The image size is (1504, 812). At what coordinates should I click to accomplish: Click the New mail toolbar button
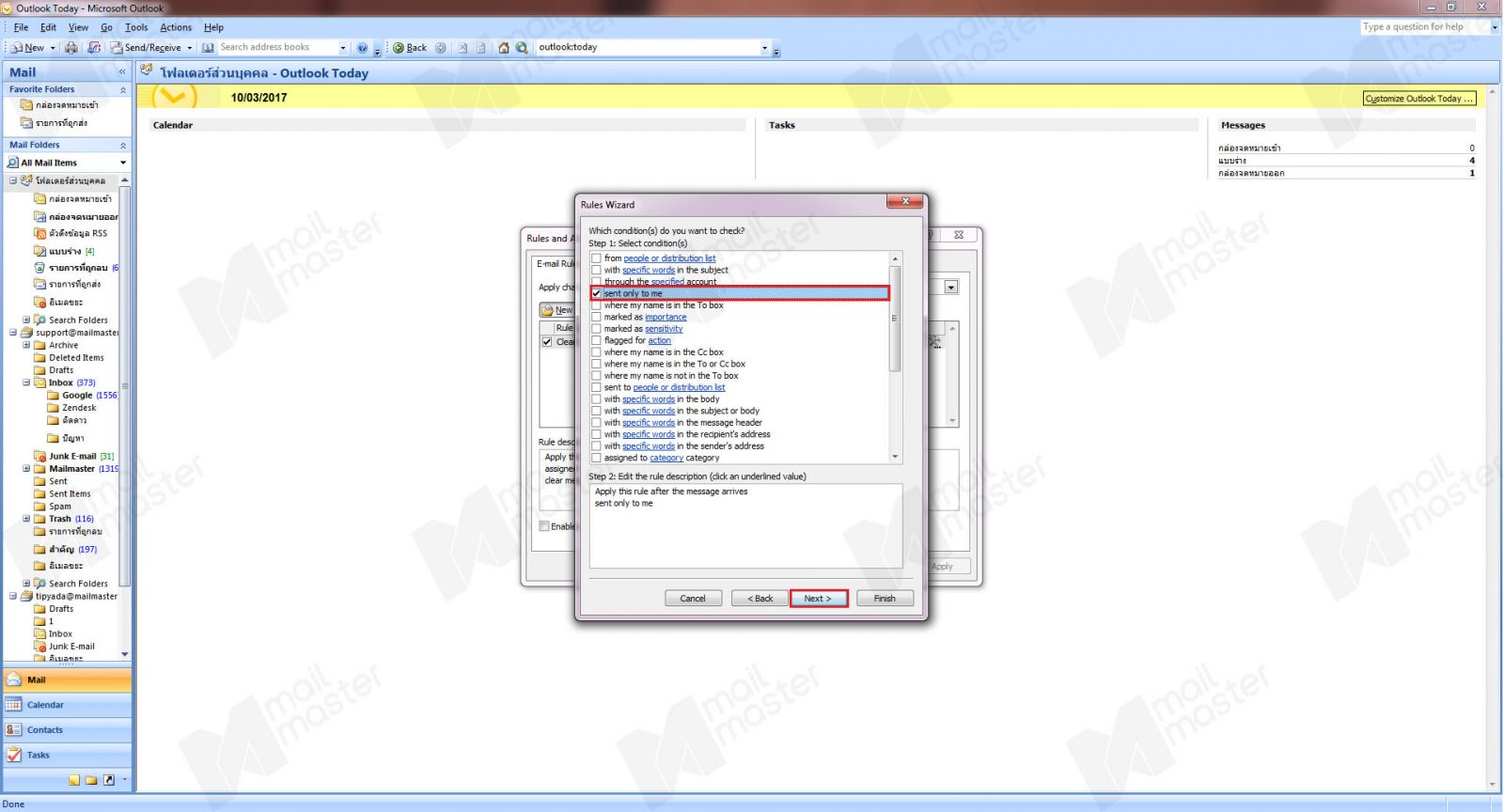pos(28,48)
